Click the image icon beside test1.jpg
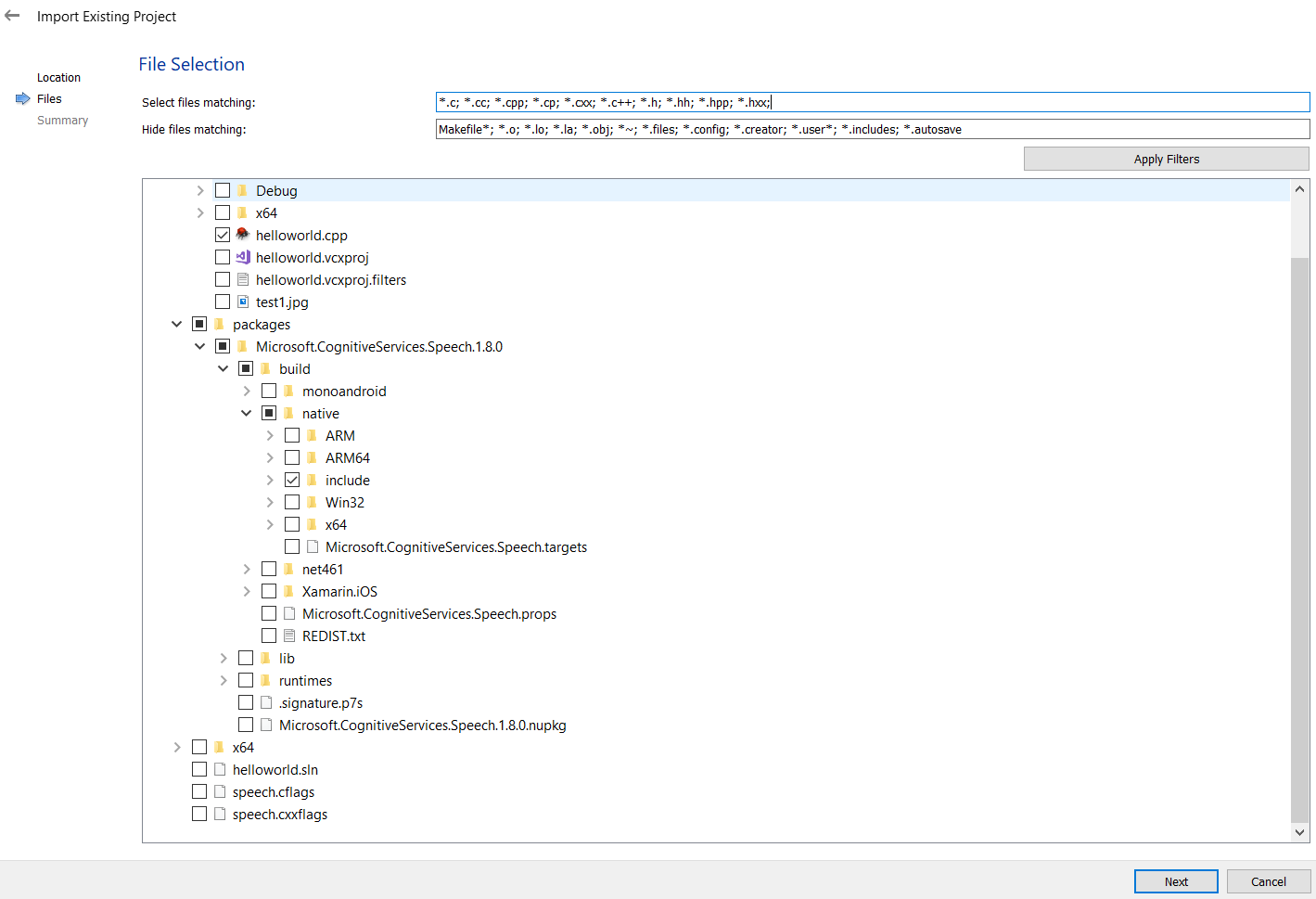 pyautogui.click(x=241, y=302)
